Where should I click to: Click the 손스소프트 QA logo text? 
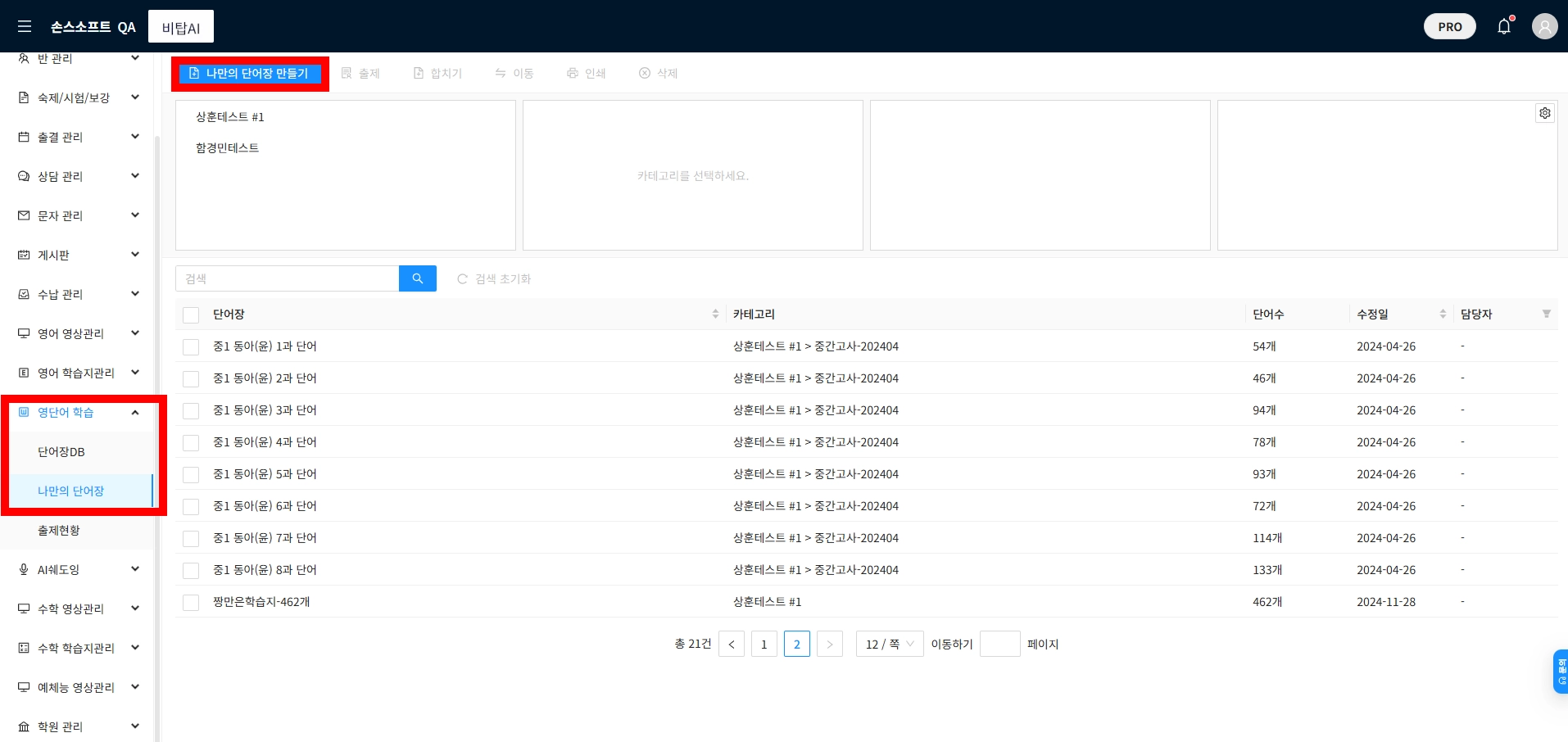93,27
